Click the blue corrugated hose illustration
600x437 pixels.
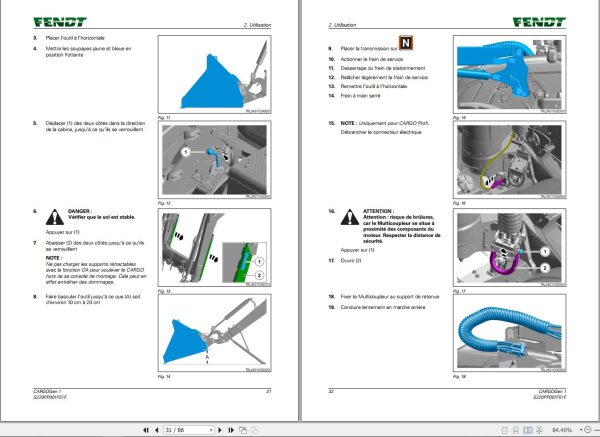coord(509,333)
